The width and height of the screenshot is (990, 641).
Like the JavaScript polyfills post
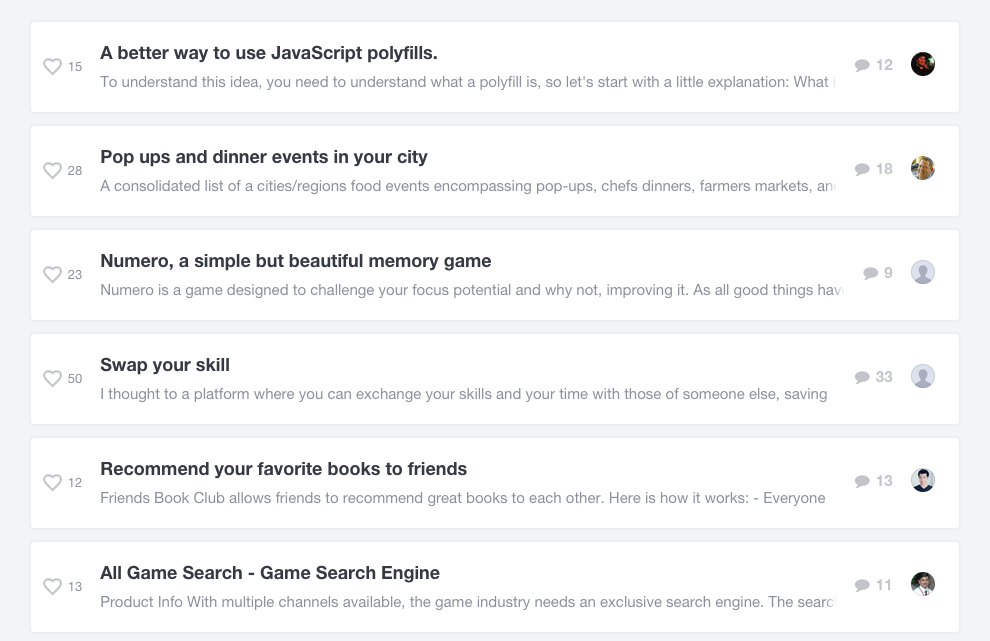pos(53,67)
